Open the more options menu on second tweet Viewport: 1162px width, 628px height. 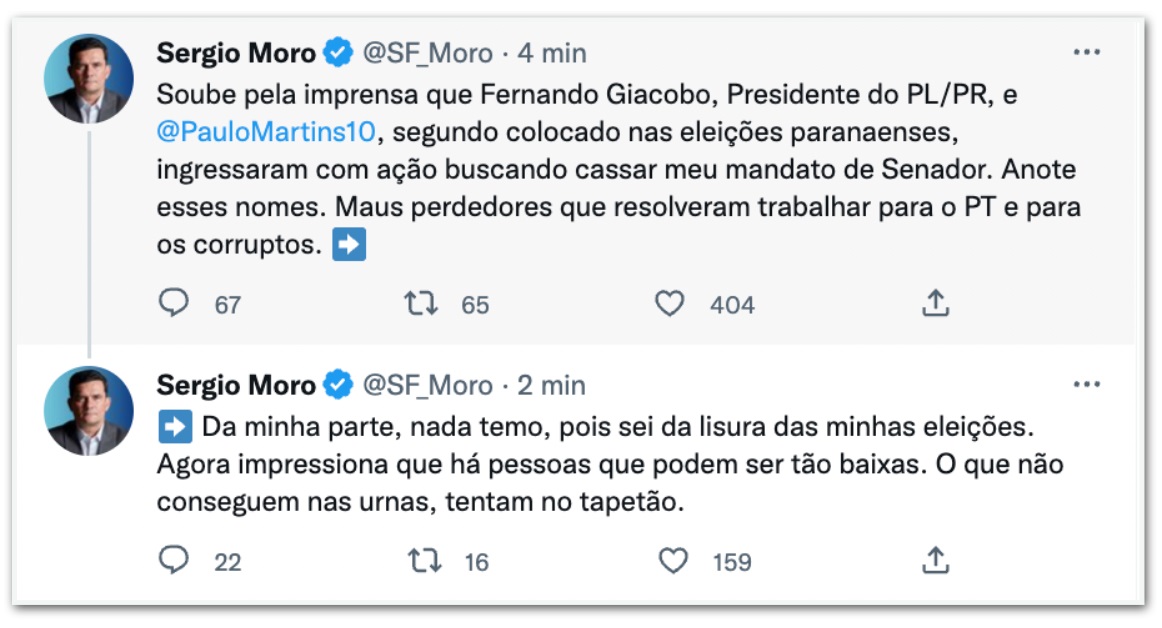tap(1086, 384)
